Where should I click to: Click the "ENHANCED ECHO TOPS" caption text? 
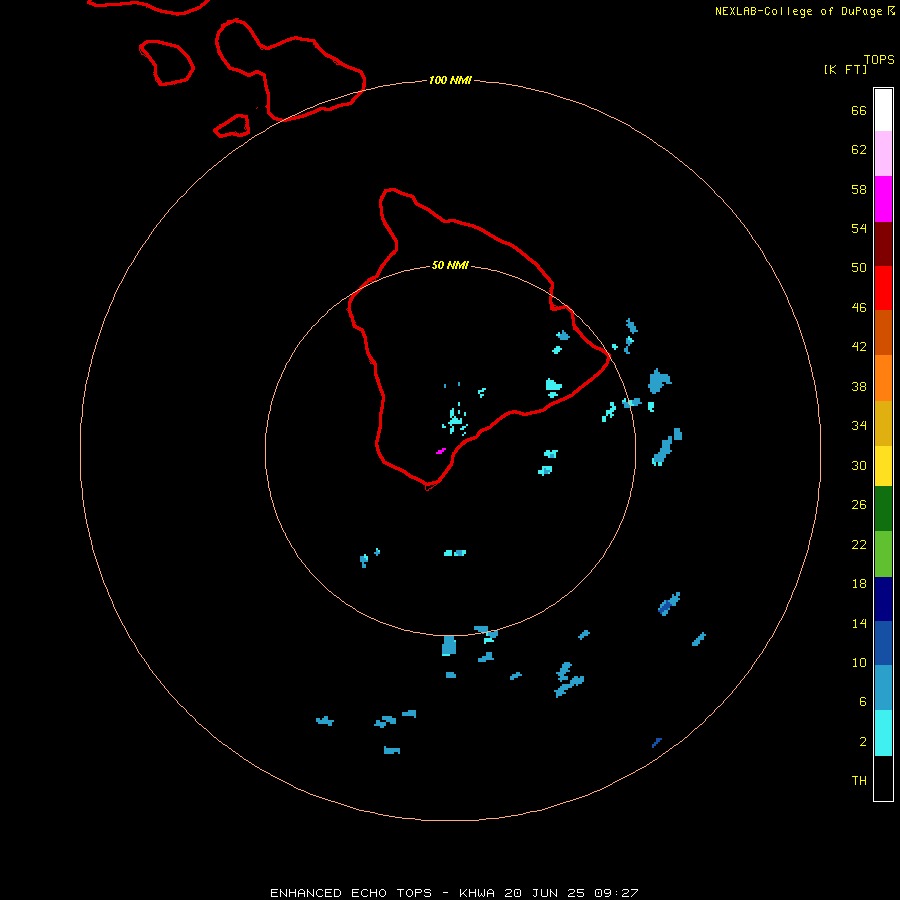(x=350, y=893)
